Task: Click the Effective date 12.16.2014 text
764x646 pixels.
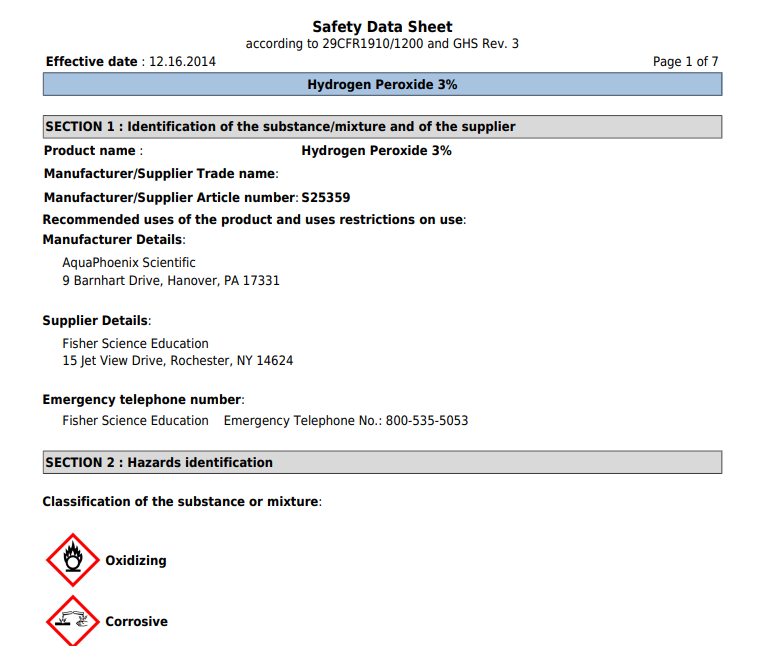Action: (x=131, y=62)
